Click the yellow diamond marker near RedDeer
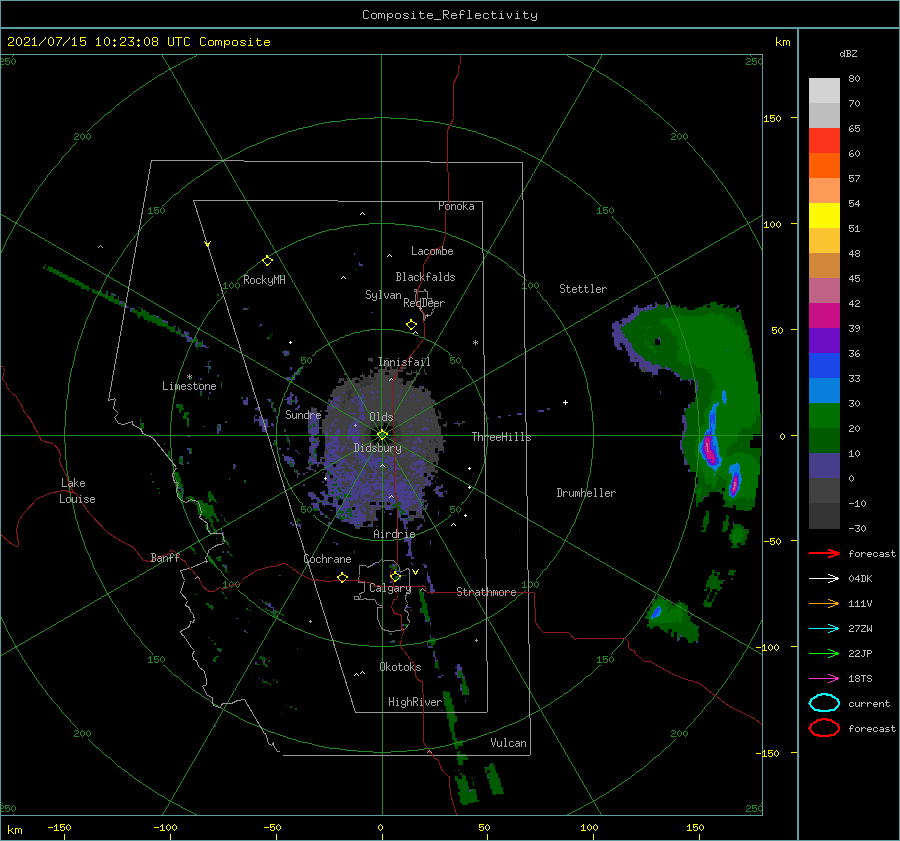 coord(412,325)
